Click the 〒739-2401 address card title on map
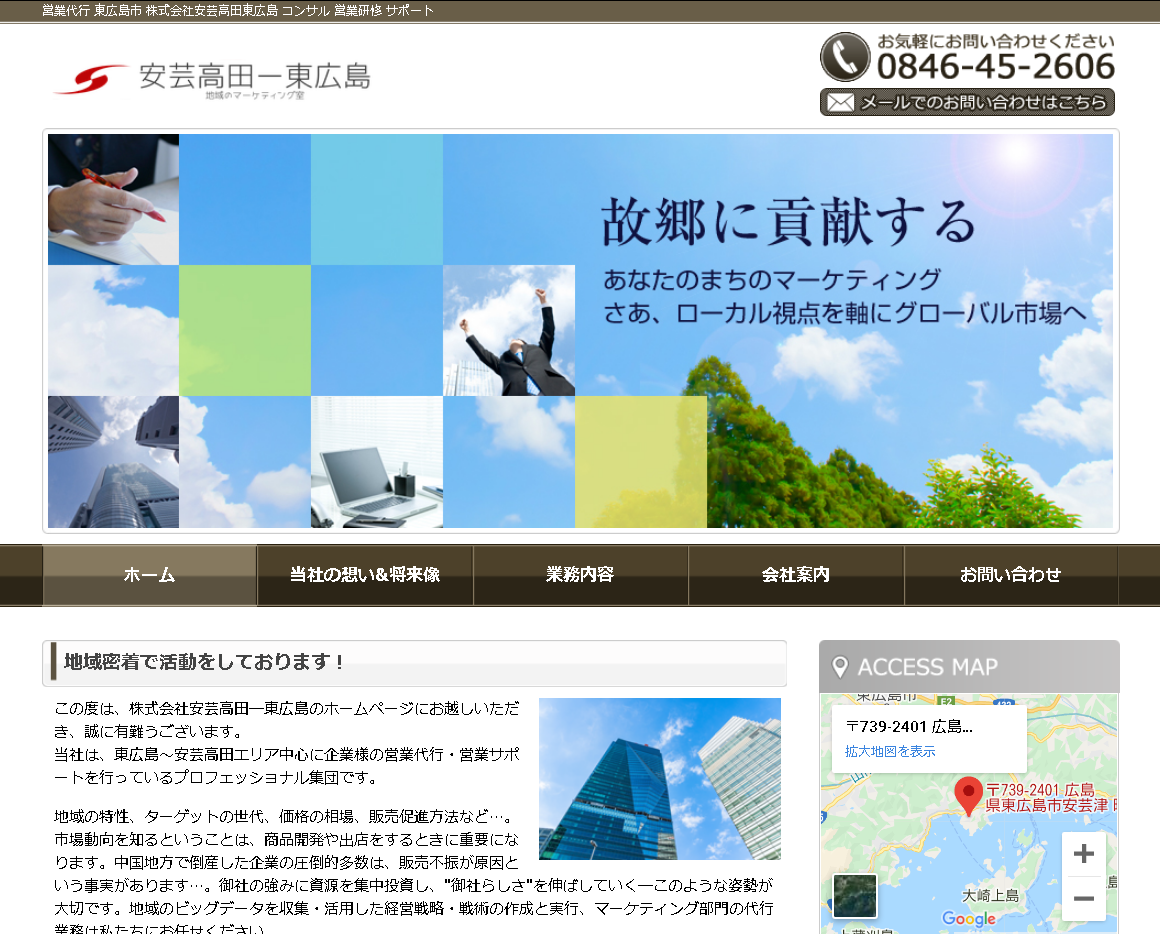The image size is (1160, 934). pos(909,726)
